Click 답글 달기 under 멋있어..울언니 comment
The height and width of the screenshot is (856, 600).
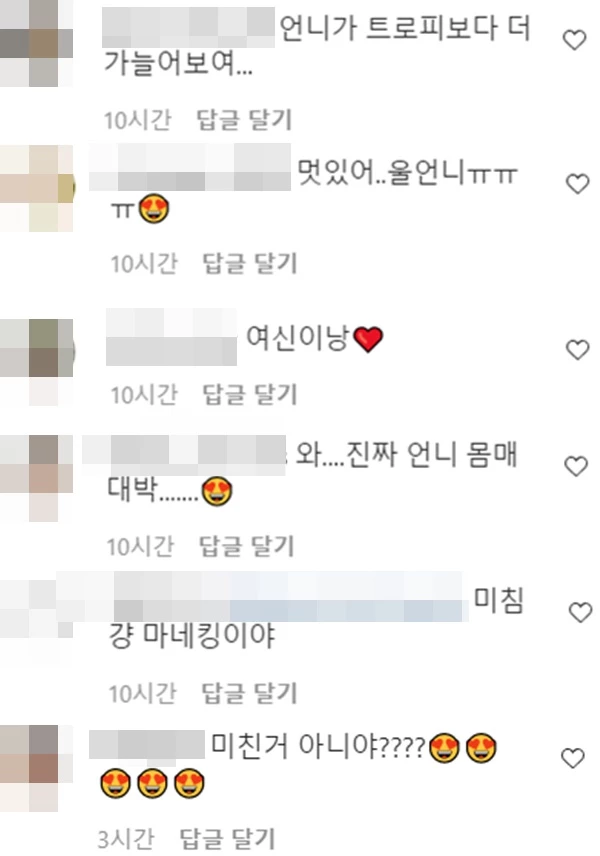point(249,264)
